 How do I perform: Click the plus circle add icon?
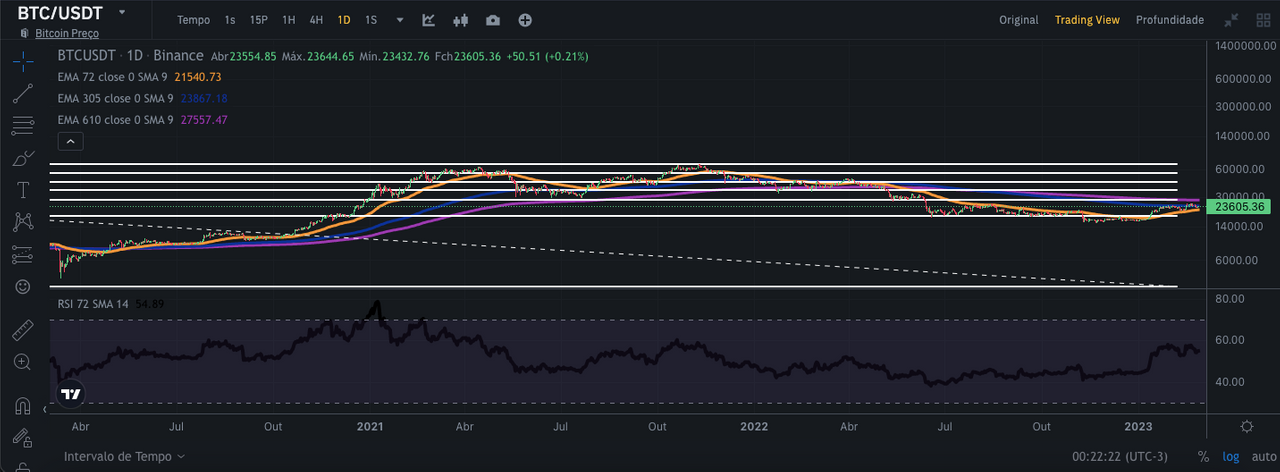[525, 20]
